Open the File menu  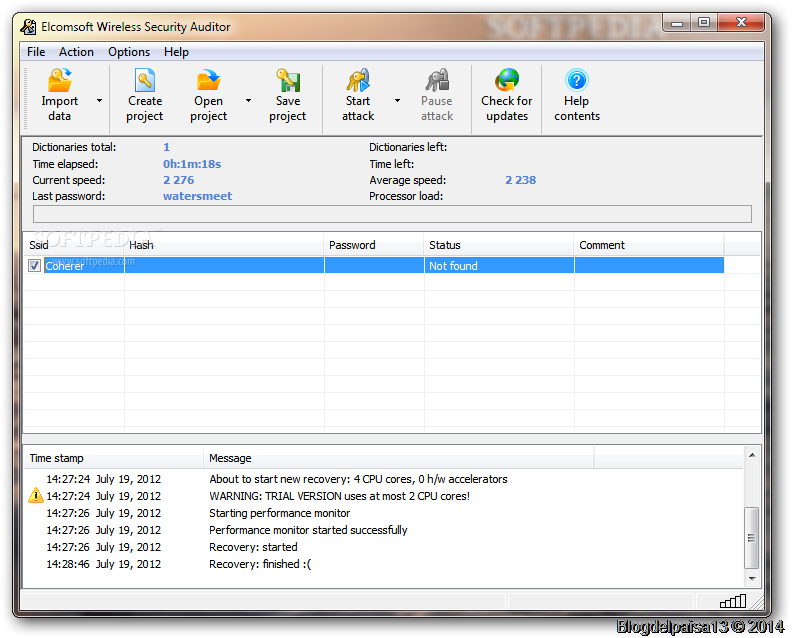[36, 52]
